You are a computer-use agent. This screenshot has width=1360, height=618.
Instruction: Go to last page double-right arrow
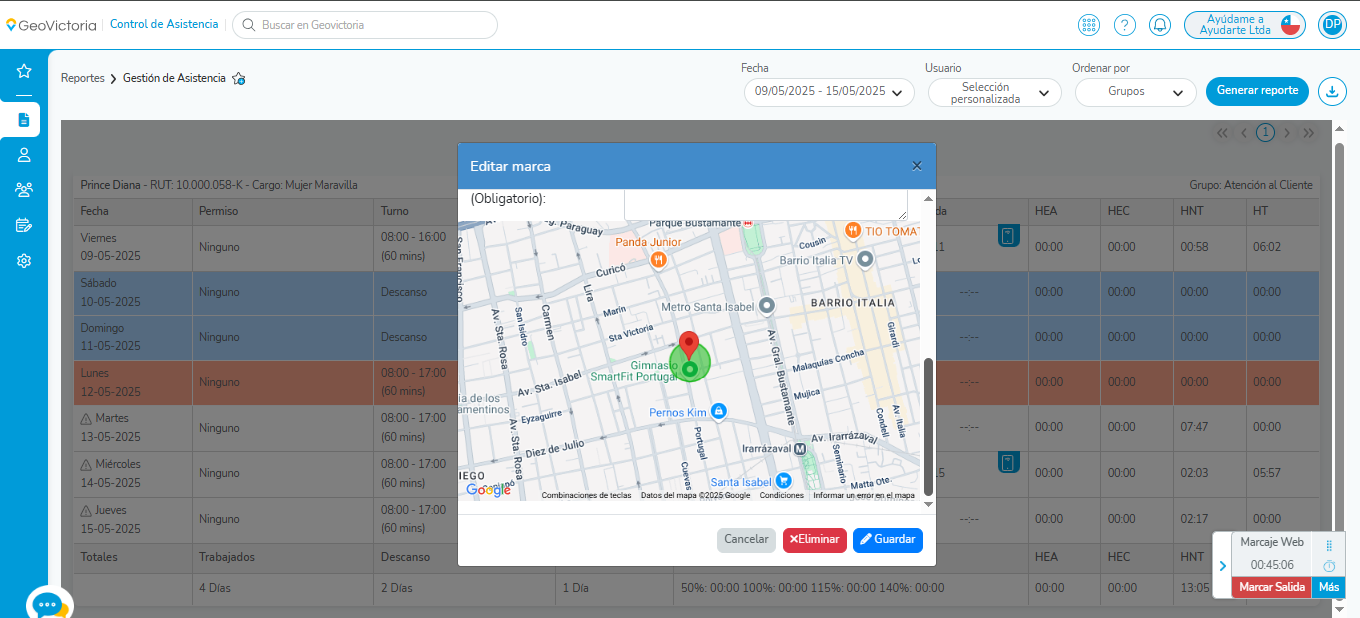1308,133
